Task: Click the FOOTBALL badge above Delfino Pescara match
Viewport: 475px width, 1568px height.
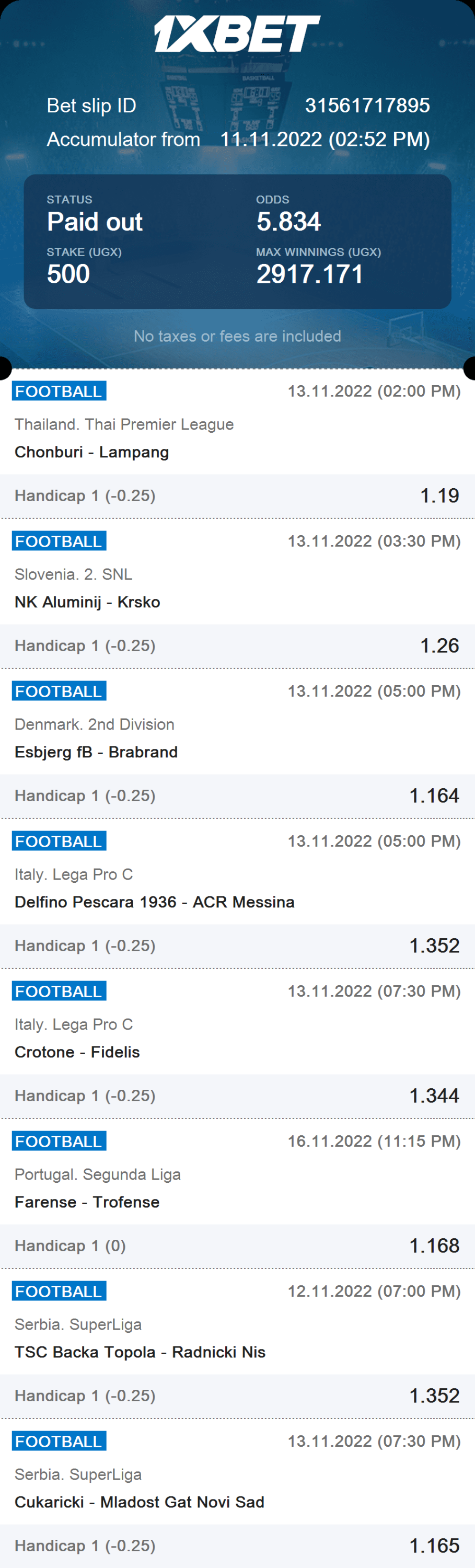Action: coord(59,841)
